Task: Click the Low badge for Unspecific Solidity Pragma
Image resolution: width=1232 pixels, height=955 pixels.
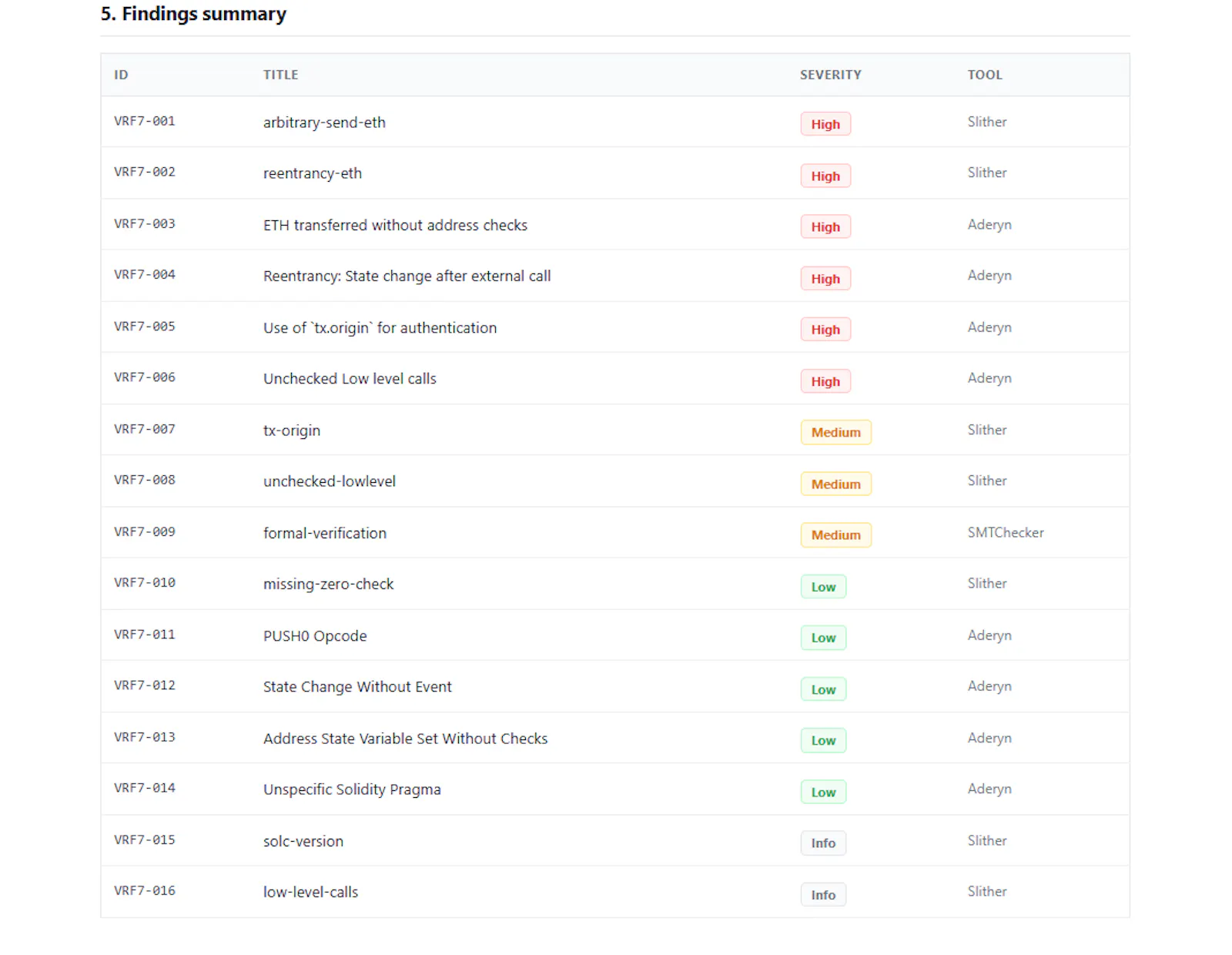Action: click(x=823, y=792)
